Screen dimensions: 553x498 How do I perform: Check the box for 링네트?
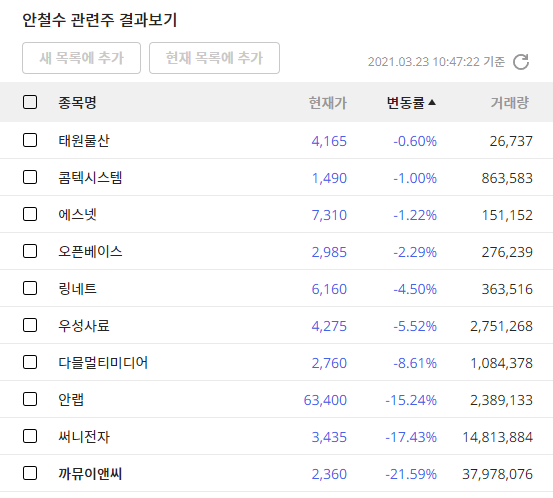[30, 288]
